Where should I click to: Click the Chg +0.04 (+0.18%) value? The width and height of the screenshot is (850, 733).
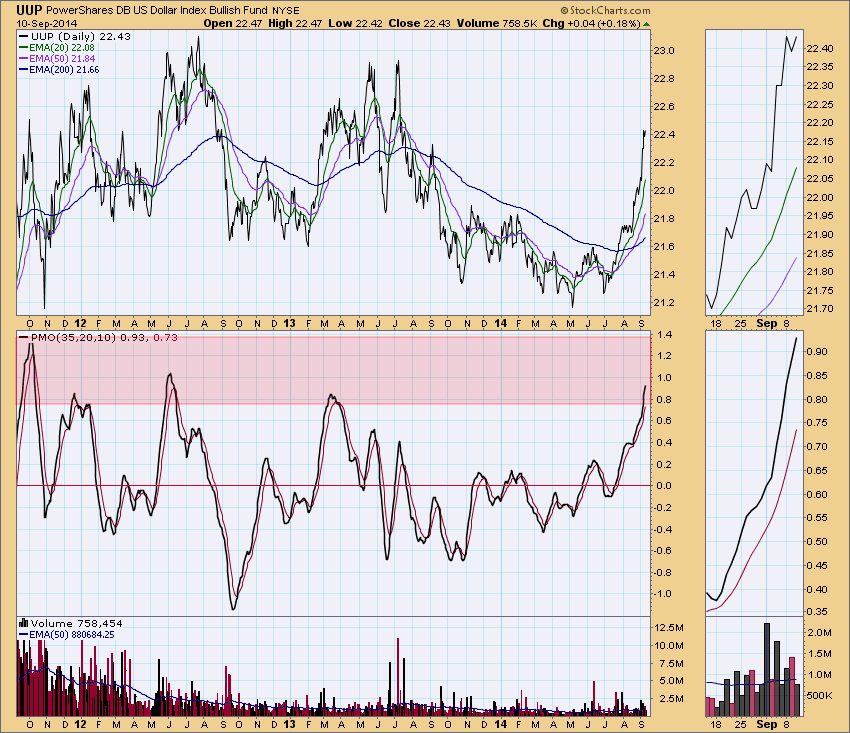tap(592, 23)
